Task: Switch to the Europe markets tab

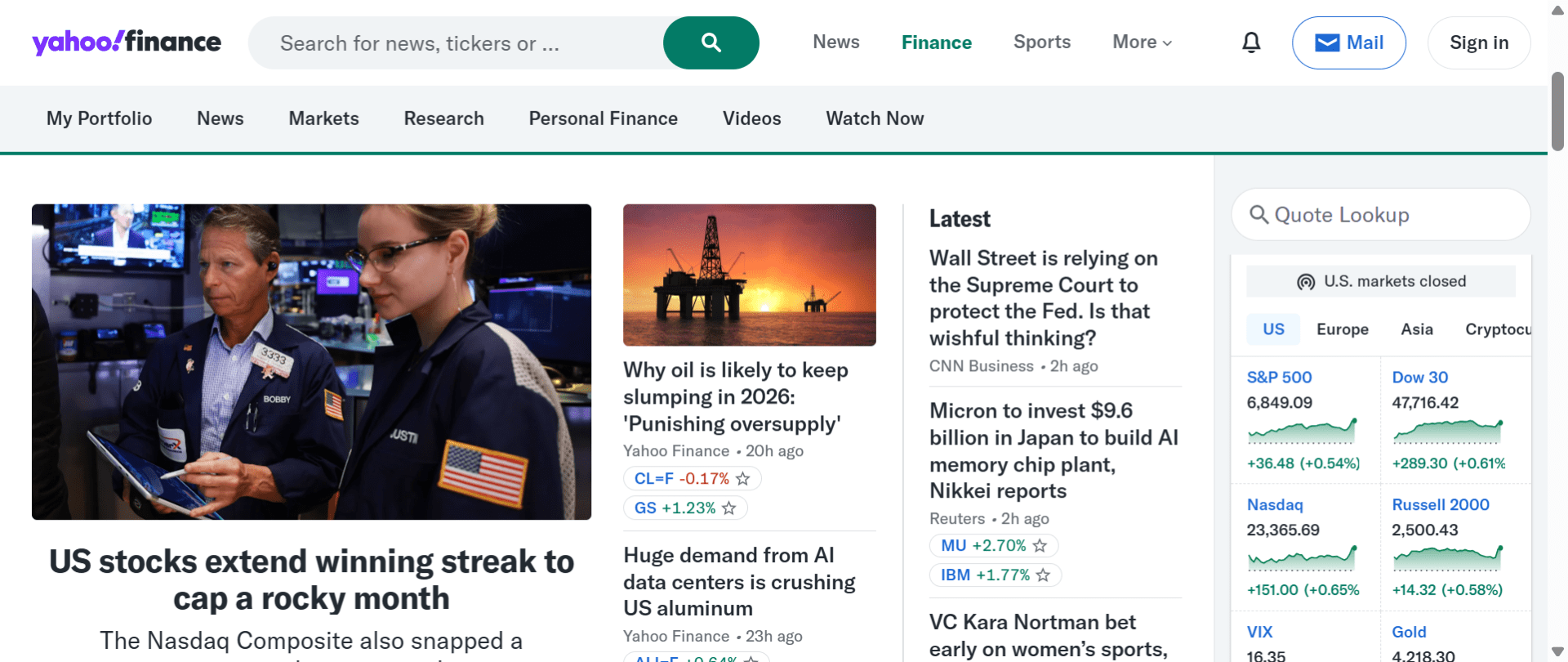Action: (x=1342, y=329)
